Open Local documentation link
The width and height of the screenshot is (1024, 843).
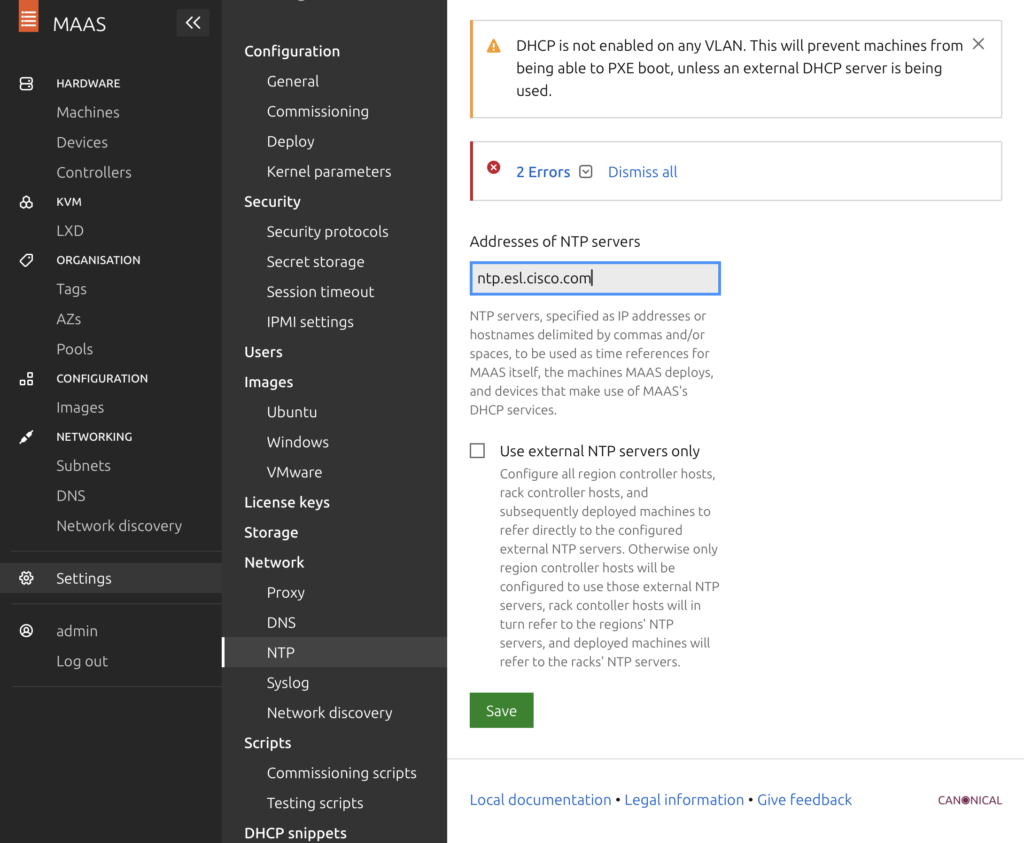[x=541, y=800]
